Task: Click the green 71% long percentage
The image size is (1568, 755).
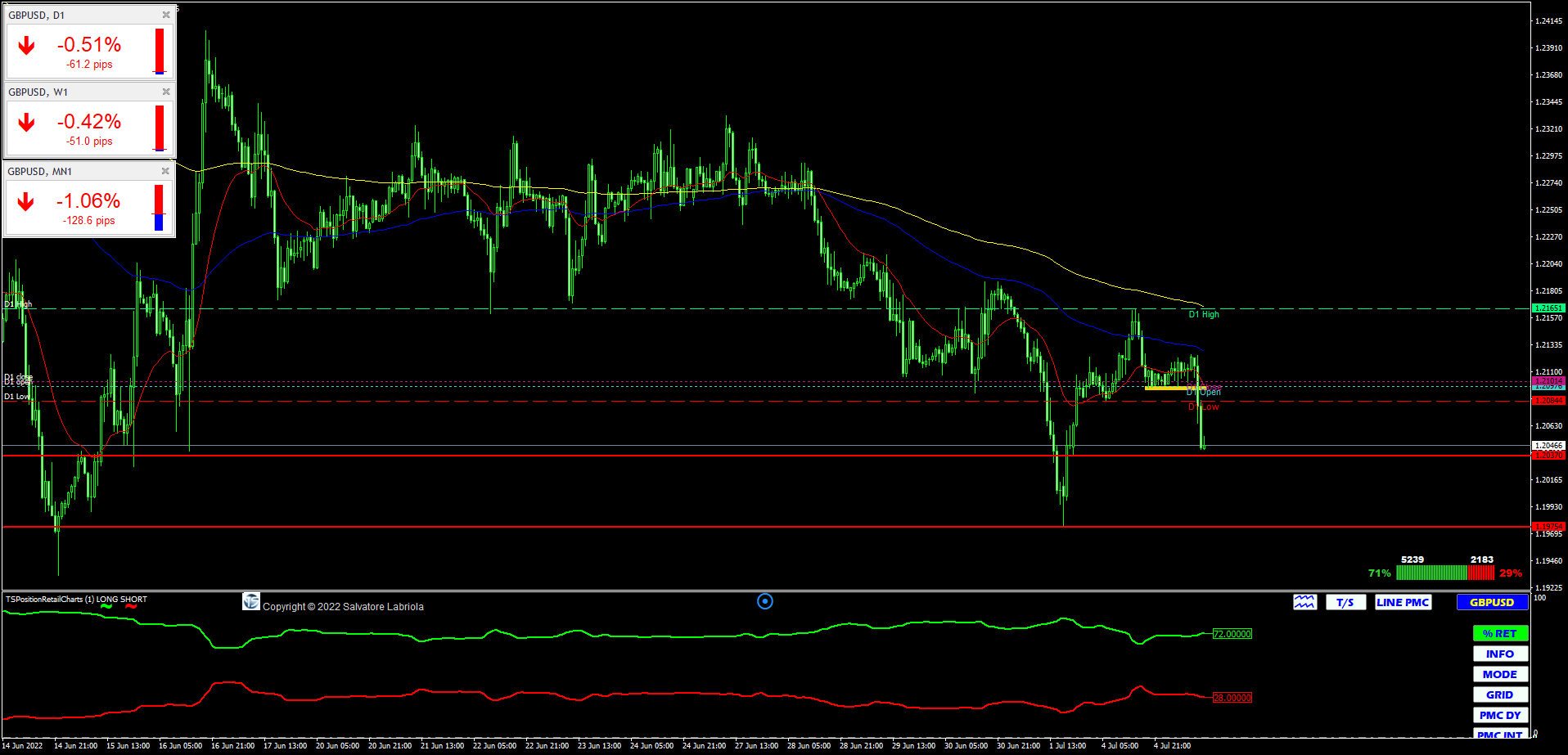Action: click(1380, 573)
